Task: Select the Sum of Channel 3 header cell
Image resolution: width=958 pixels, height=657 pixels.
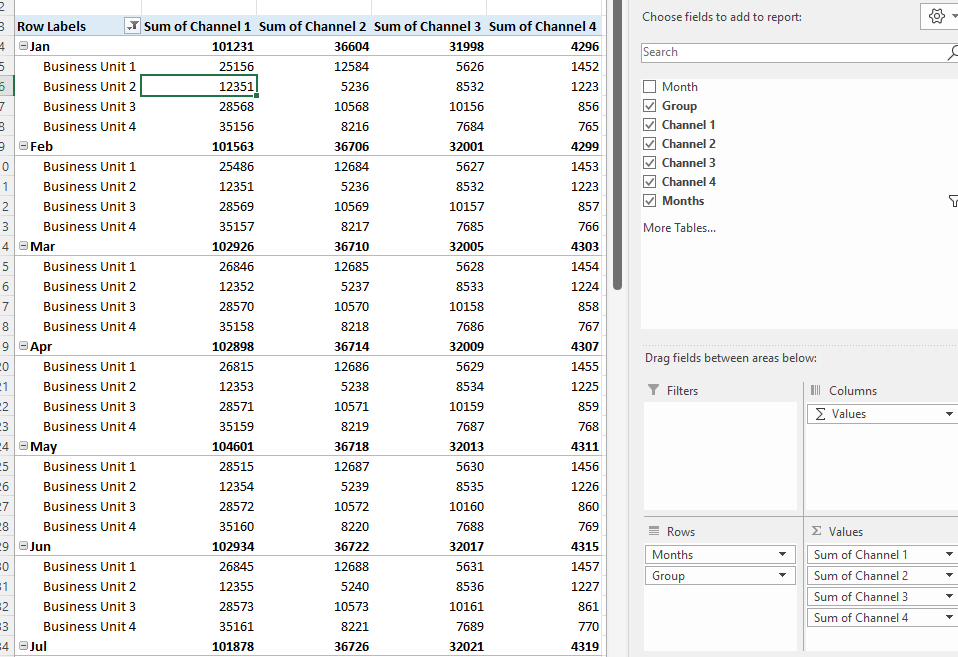Action: point(428,26)
